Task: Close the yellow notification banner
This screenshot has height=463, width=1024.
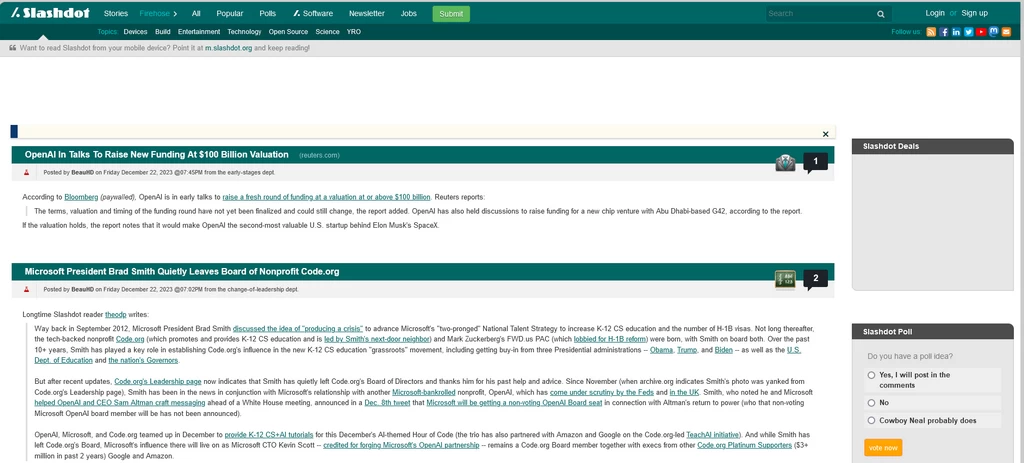Action: point(825,134)
